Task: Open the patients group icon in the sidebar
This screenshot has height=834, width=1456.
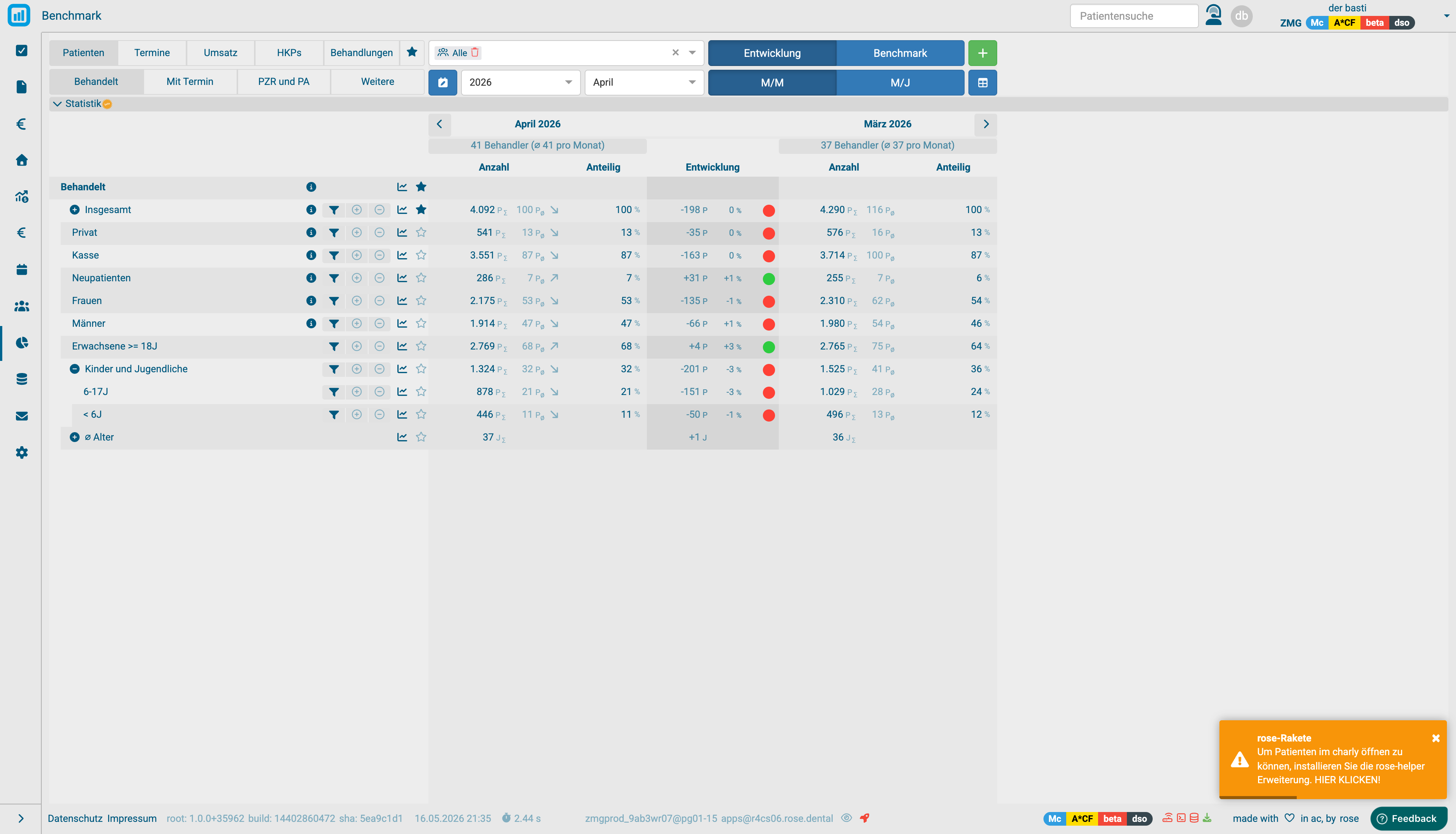Action: pos(22,306)
